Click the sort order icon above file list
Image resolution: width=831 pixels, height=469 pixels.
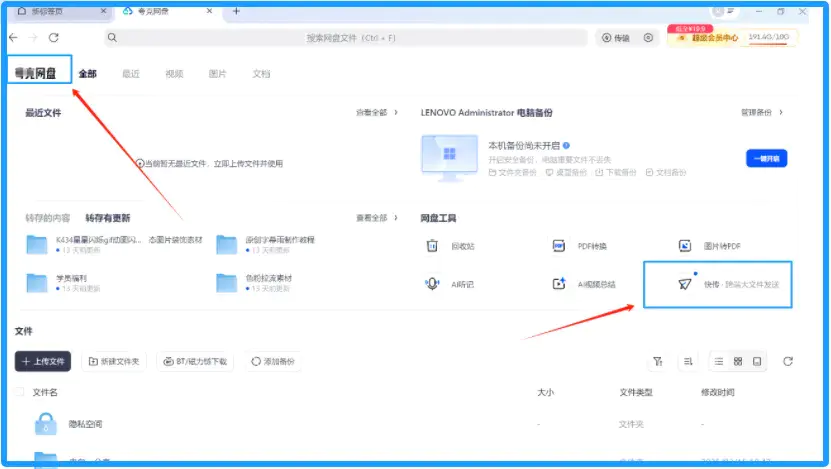(x=688, y=361)
